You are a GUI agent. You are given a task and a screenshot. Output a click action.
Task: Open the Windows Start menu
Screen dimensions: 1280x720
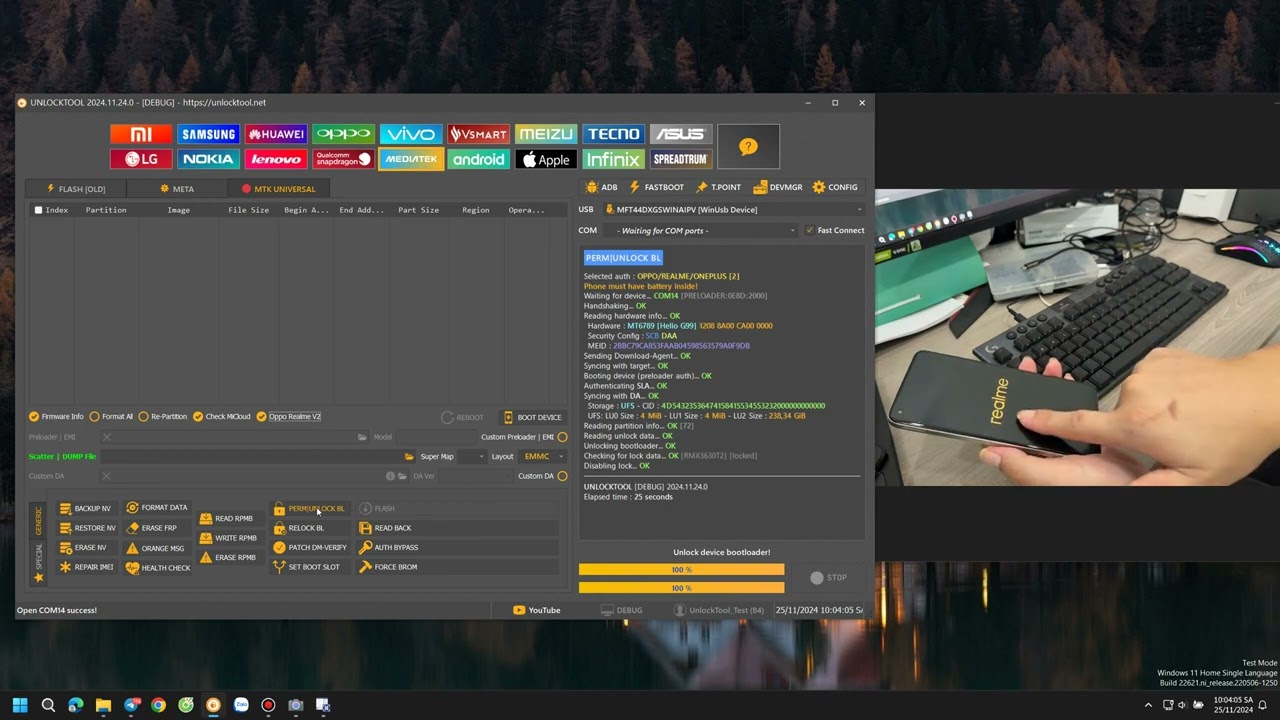(x=20, y=705)
